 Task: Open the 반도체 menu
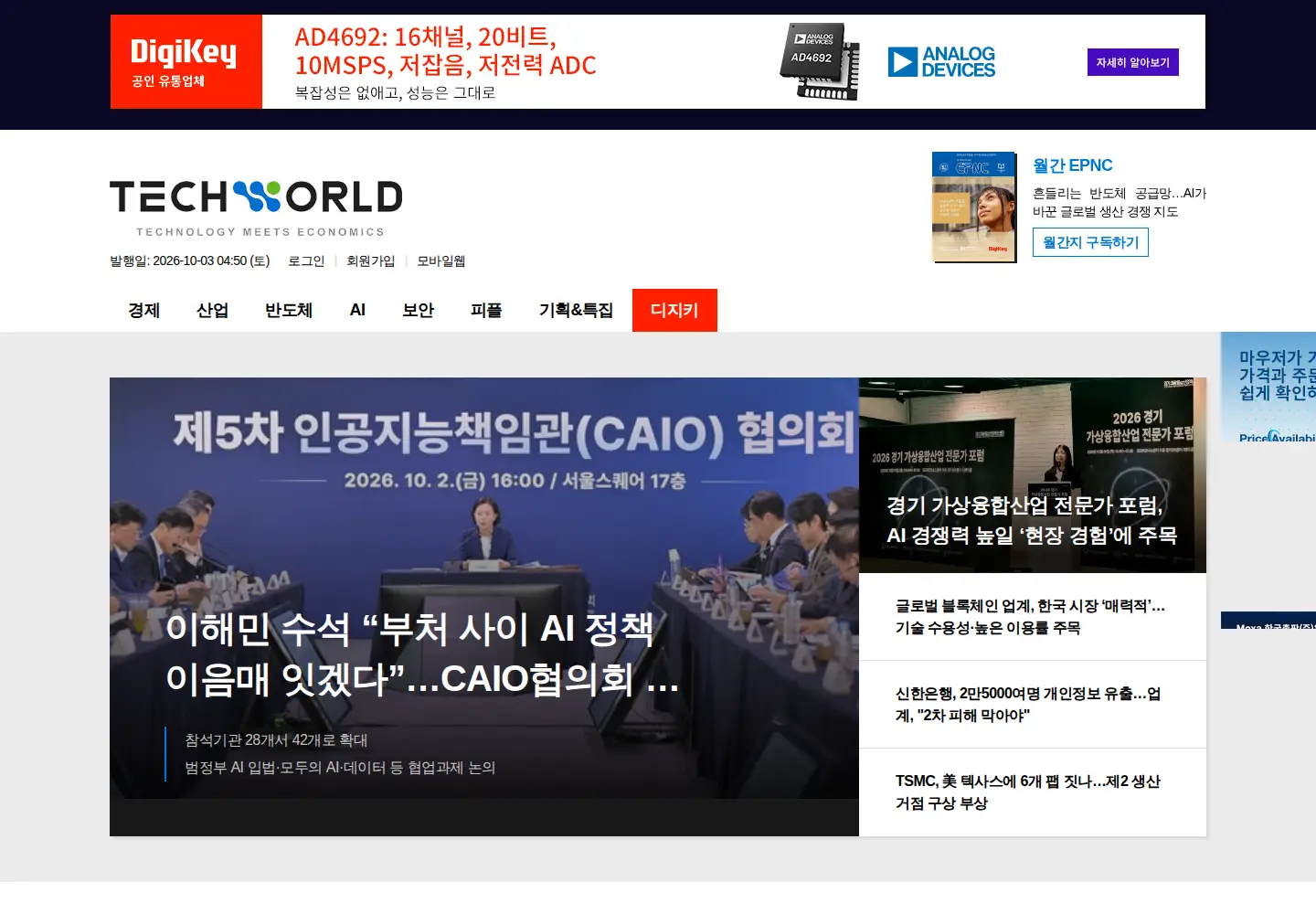point(289,310)
